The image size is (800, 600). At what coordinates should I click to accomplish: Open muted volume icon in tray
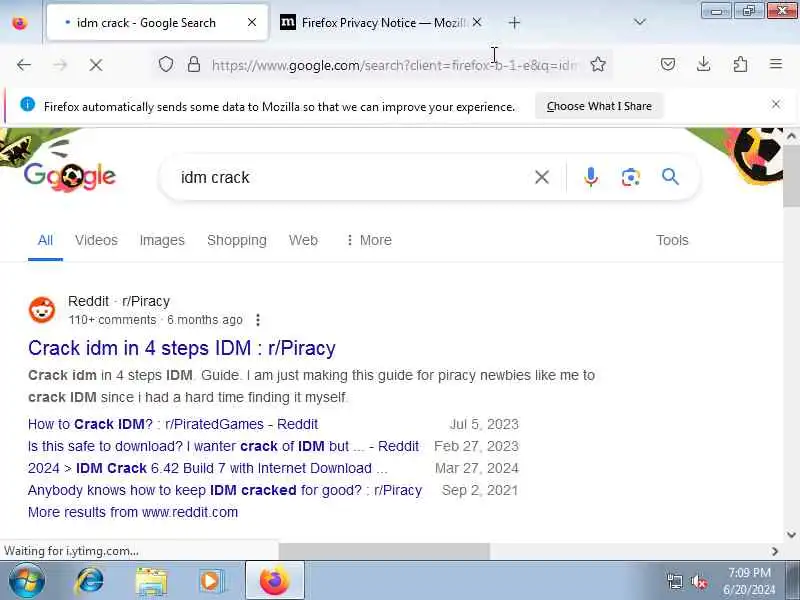pos(698,581)
